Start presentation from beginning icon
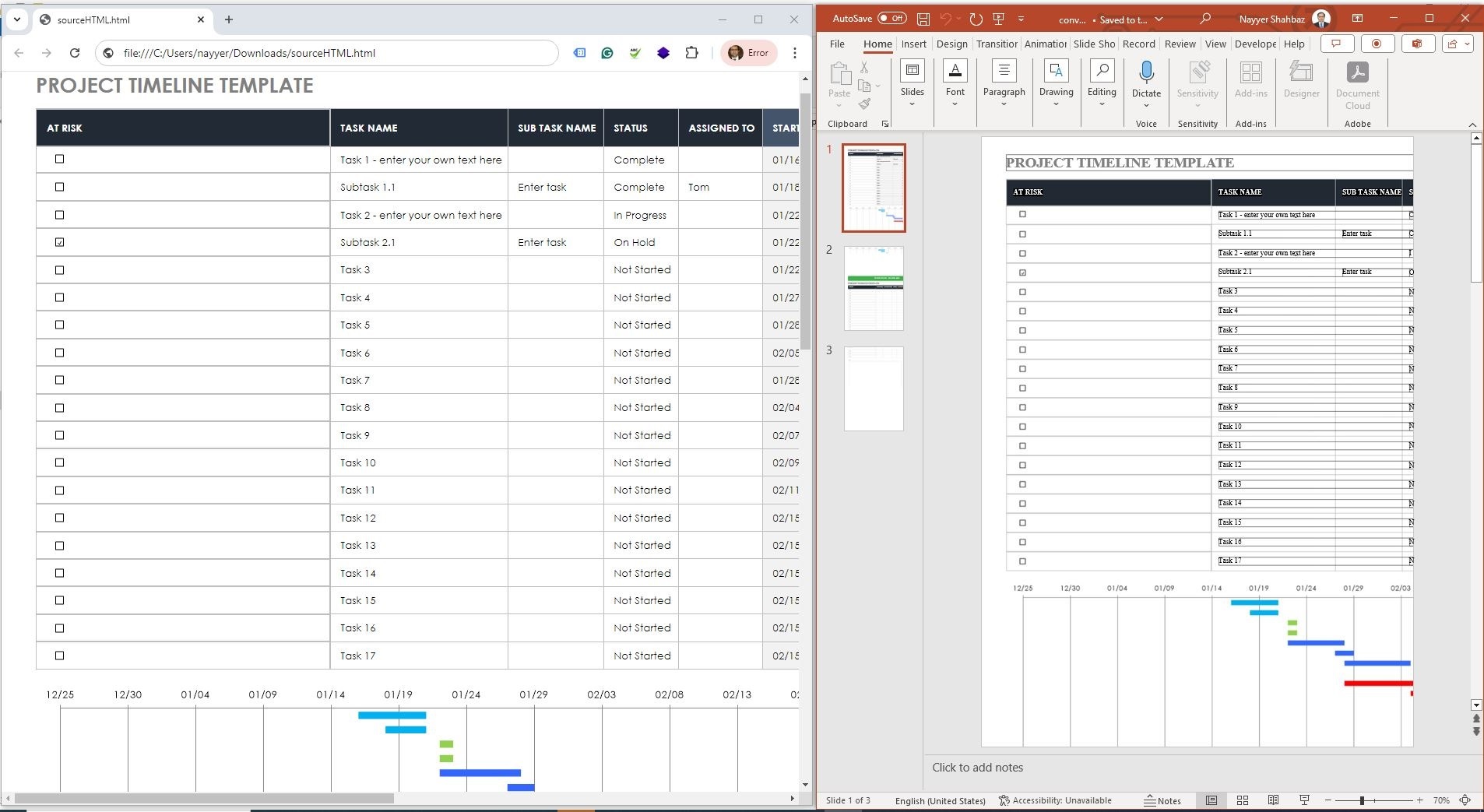 coord(999,19)
